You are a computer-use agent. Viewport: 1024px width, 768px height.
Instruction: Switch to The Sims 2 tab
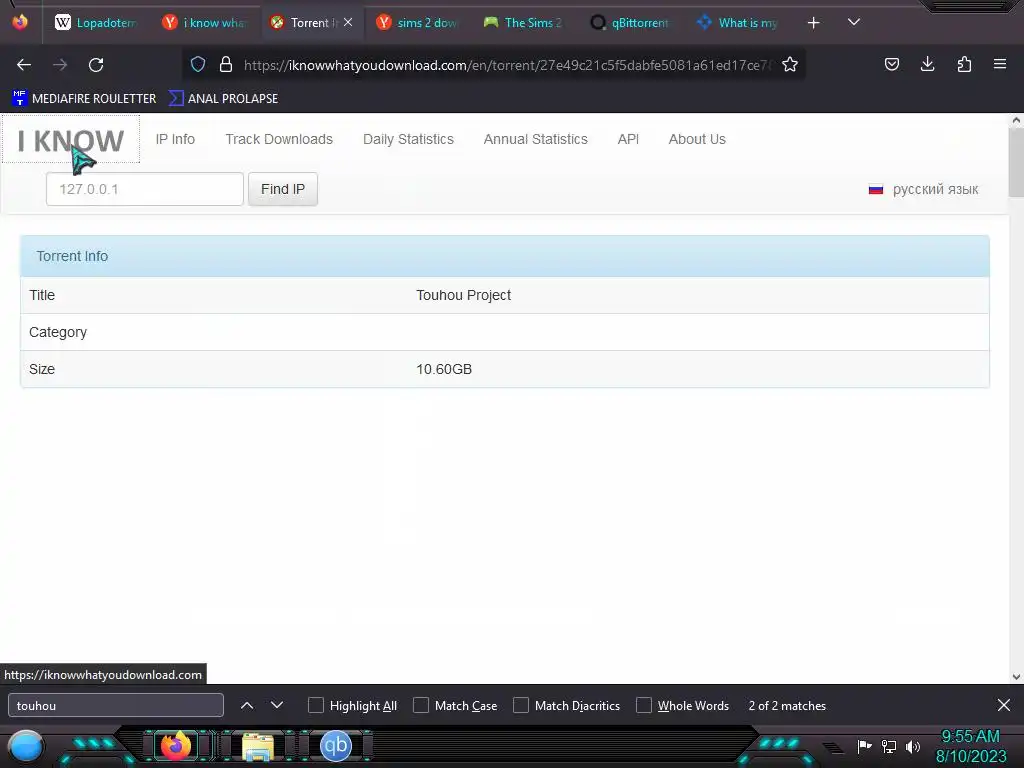pyautogui.click(x=525, y=23)
